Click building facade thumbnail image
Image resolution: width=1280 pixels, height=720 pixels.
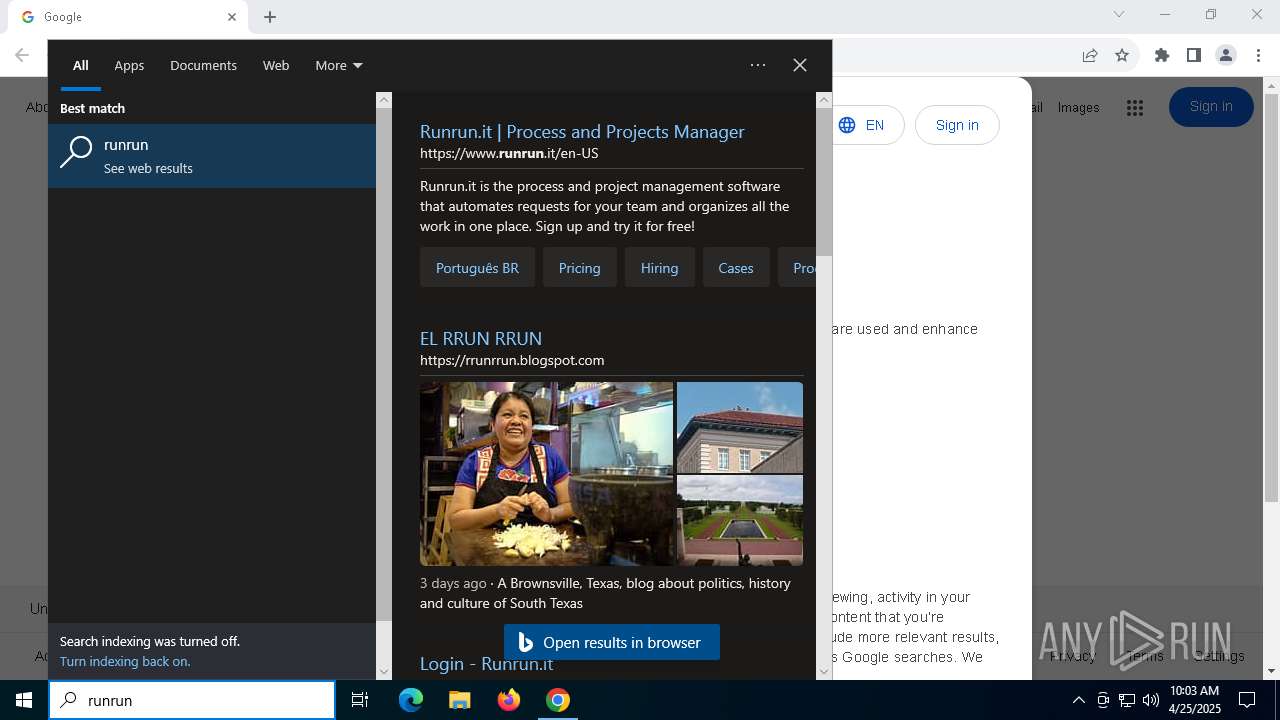(x=740, y=427)
